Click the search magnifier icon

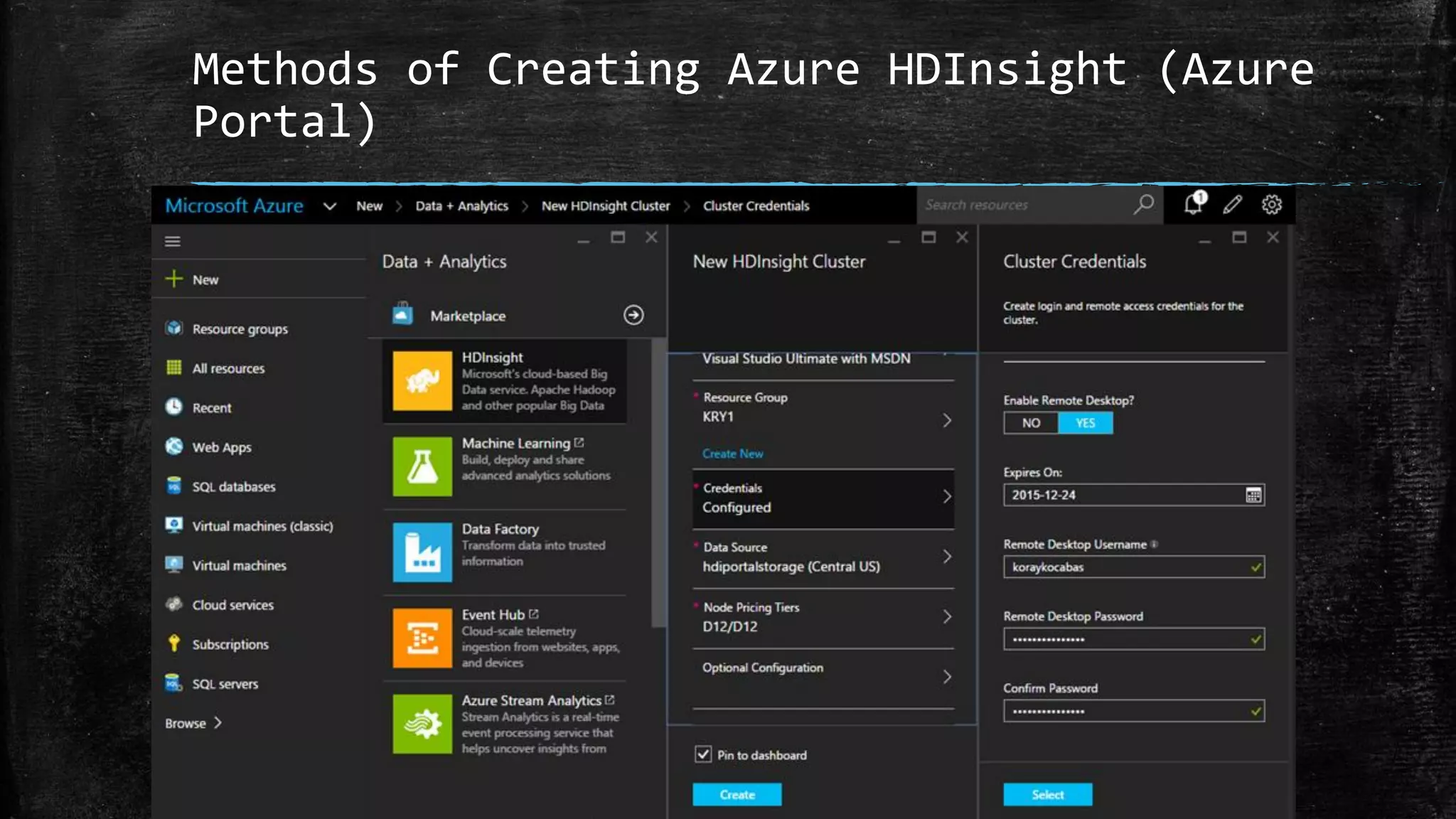1144,205
